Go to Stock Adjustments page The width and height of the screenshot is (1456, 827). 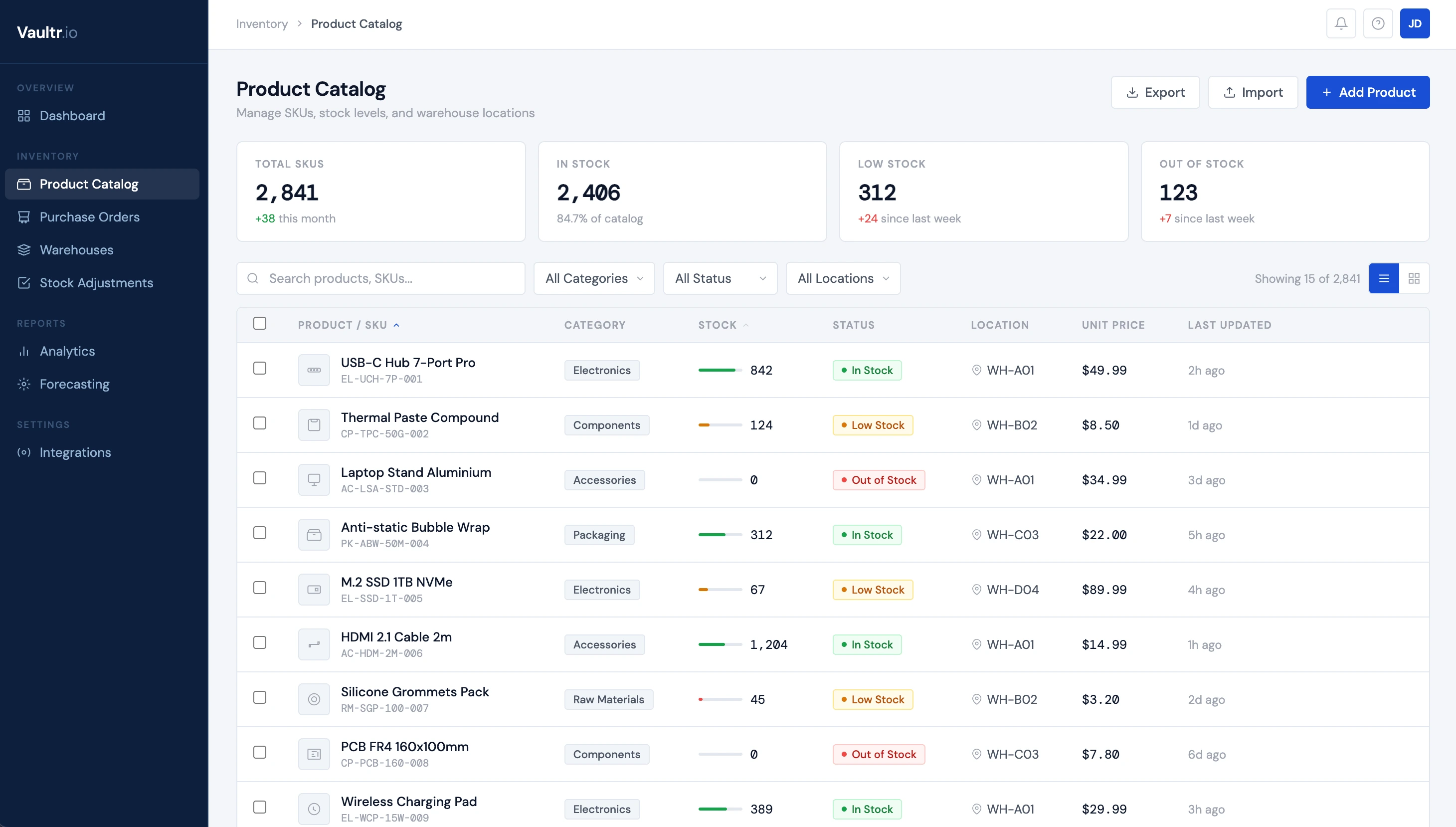[102, 283]
